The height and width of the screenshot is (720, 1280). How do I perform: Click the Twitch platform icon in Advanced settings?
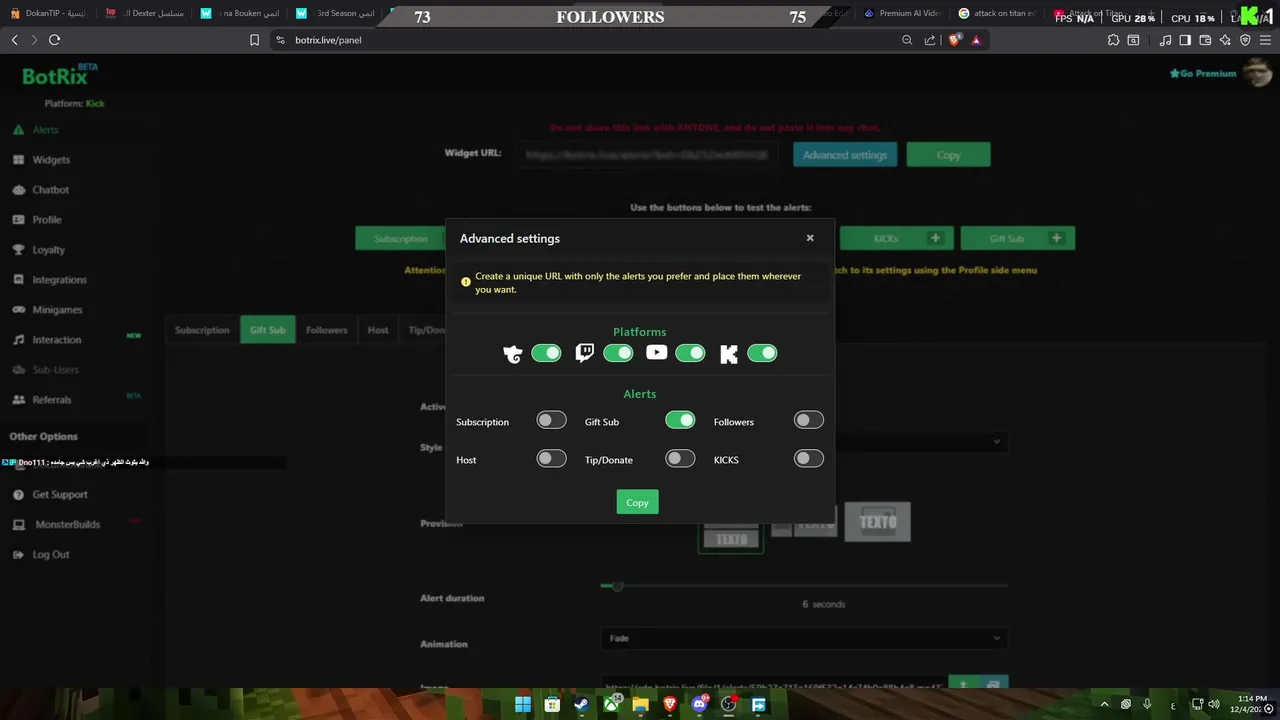(585, 353)
